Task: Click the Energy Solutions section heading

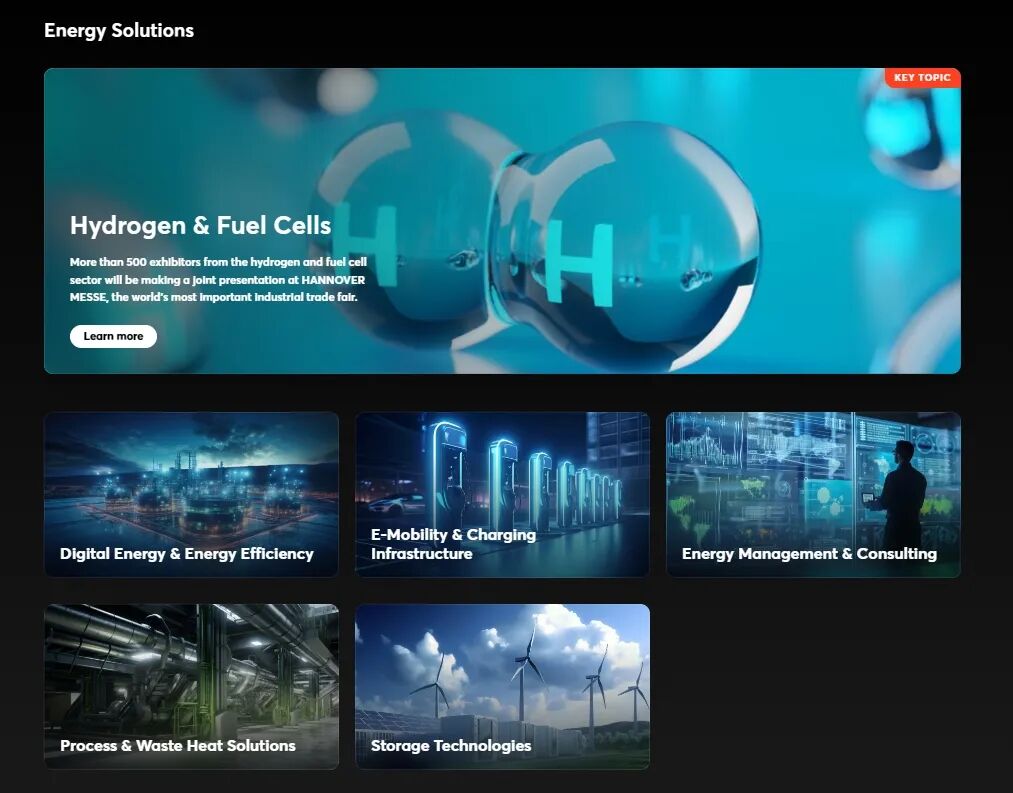Action: point(119,31)
